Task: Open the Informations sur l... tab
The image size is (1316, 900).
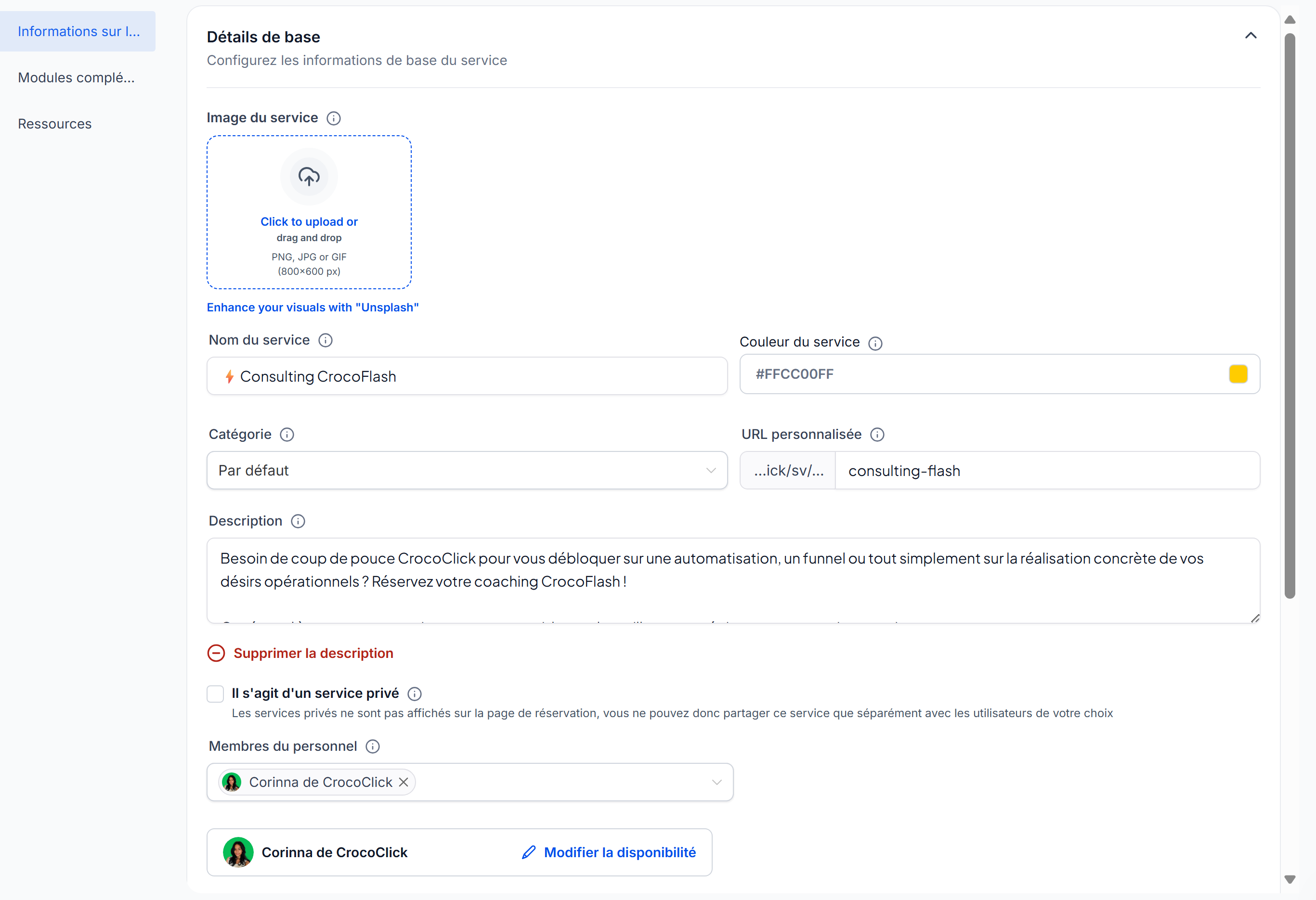Action: [78, 31]
